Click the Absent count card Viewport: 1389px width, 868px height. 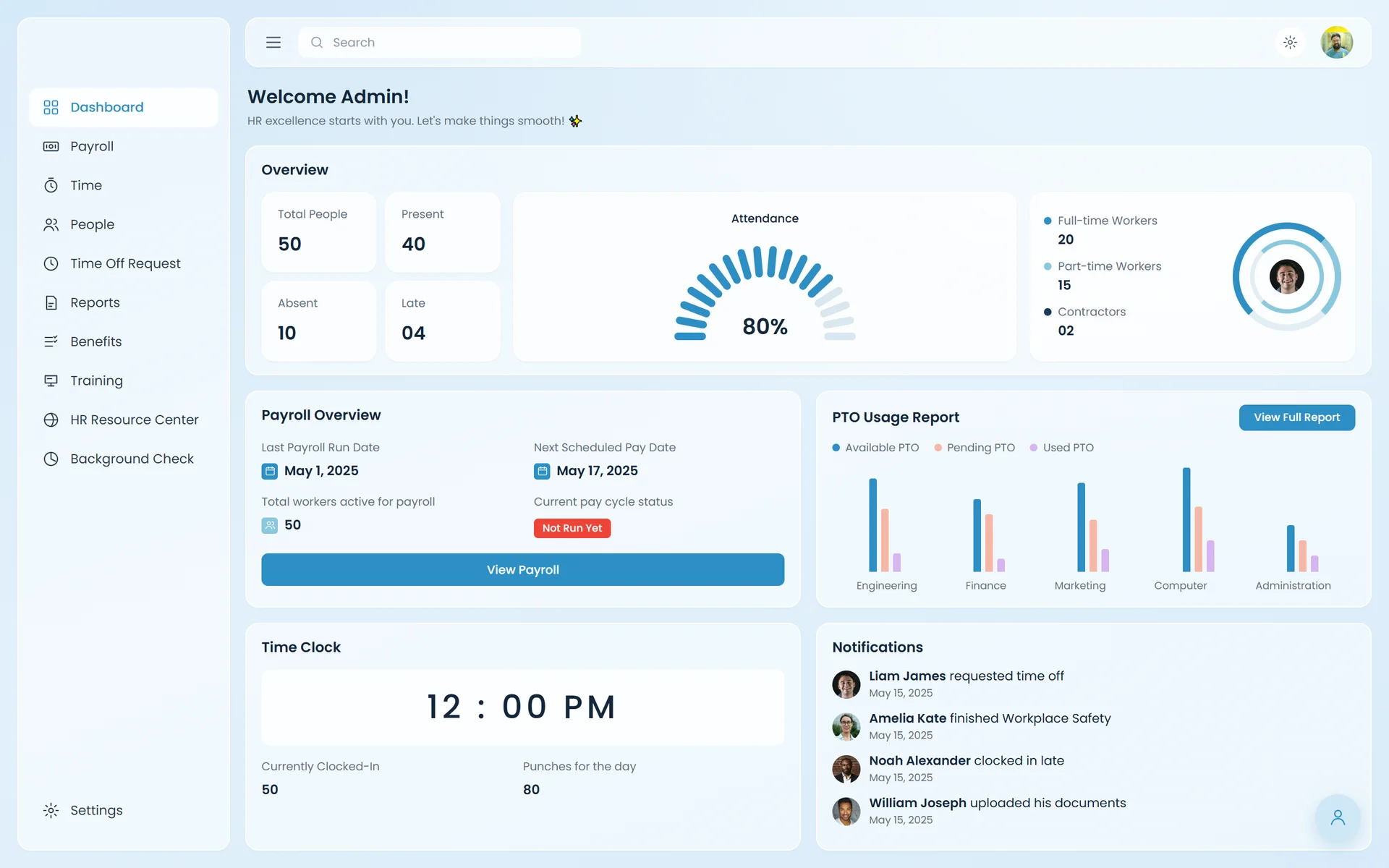coord(319,321)
